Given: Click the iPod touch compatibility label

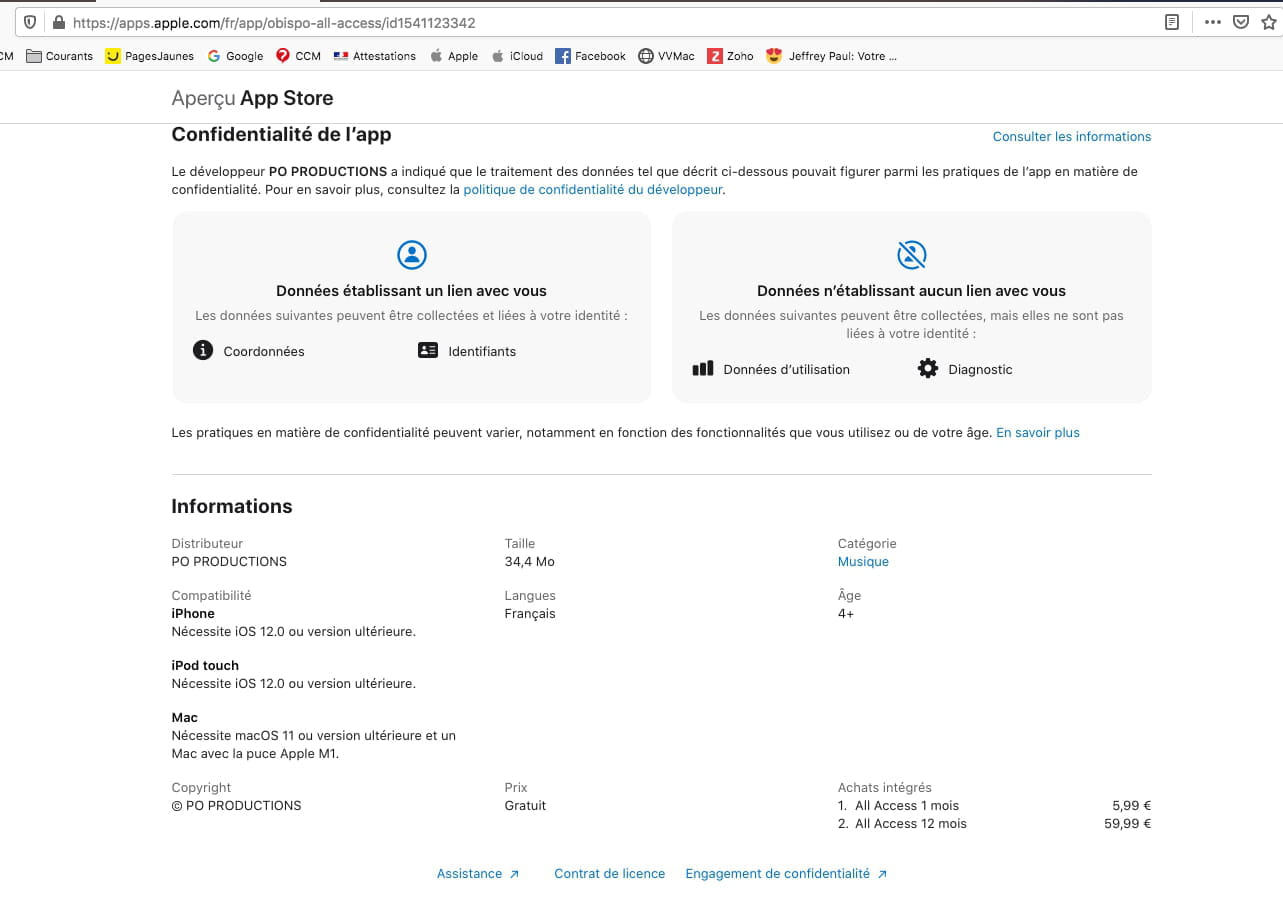Looking at the screenshot, I should click(x=205, y=666).
